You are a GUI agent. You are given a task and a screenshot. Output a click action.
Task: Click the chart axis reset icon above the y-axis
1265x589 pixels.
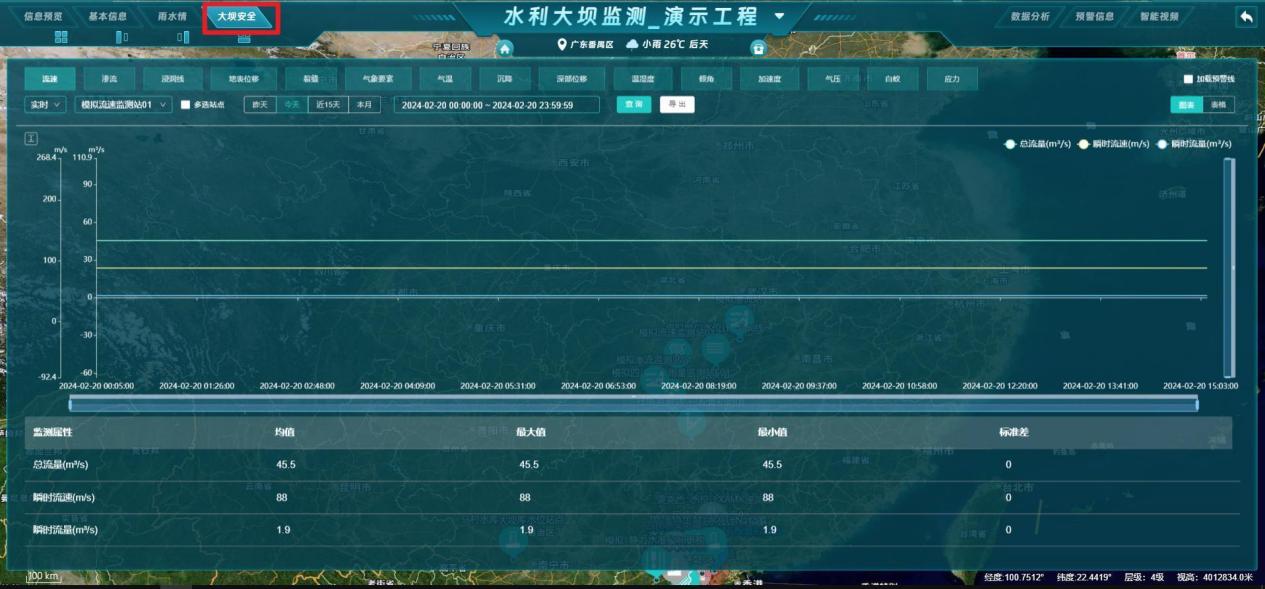pyautogui.click(x=31, y=137)
